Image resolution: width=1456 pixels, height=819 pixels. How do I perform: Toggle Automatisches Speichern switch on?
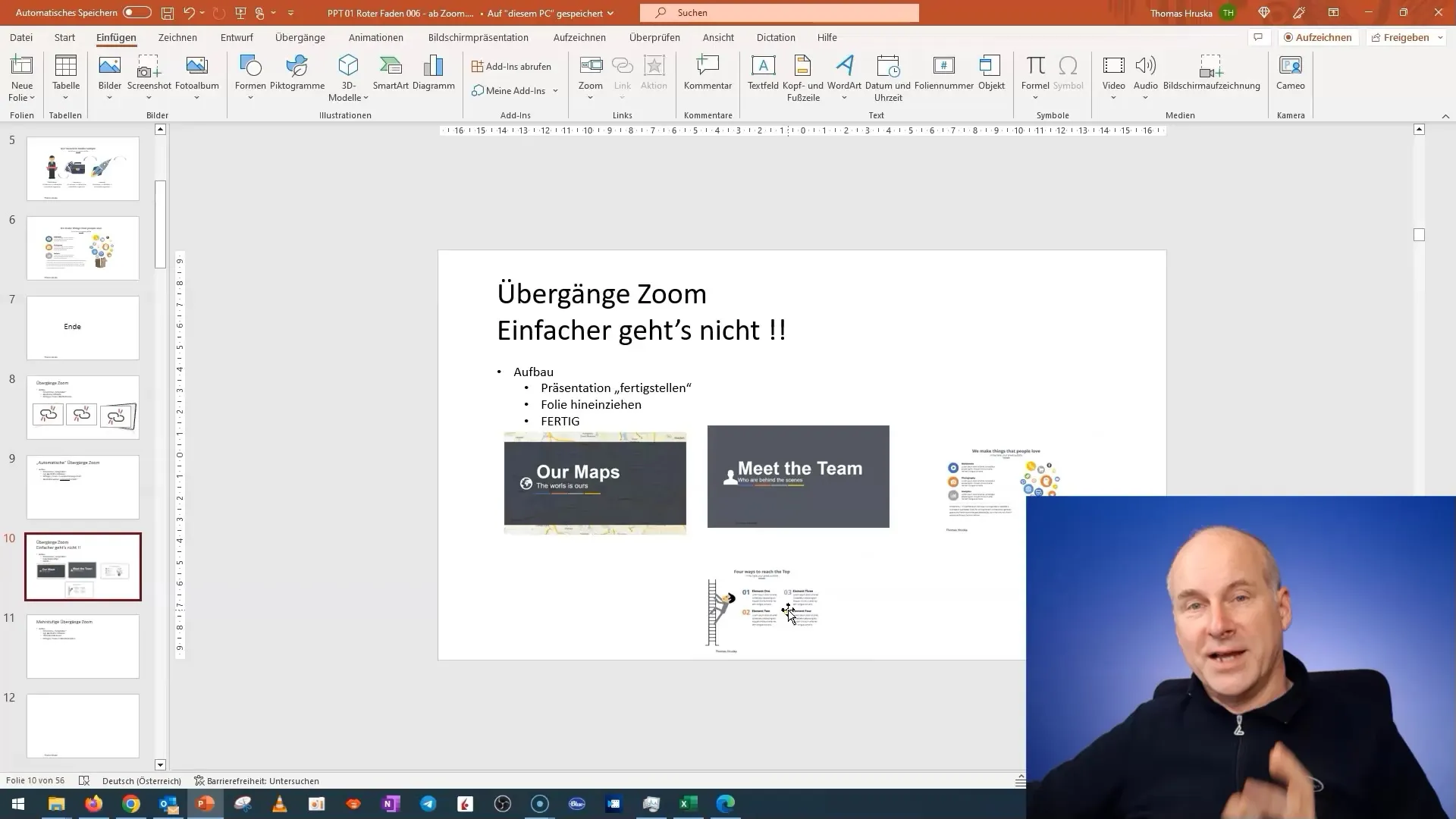(136, 12)
